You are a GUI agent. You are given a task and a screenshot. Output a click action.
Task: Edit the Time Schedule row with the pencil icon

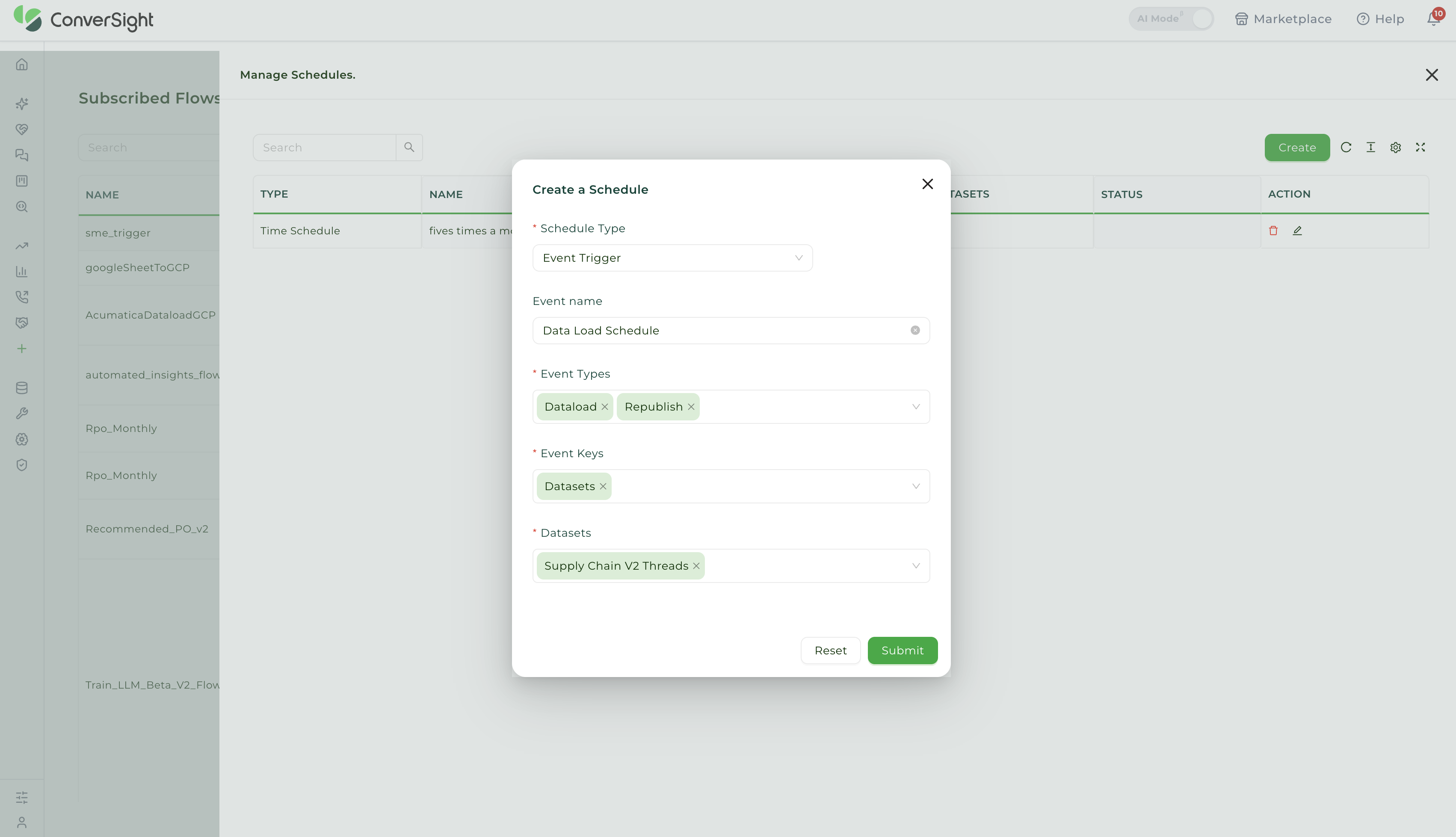pyautogui.click(x=1297, y=231)
